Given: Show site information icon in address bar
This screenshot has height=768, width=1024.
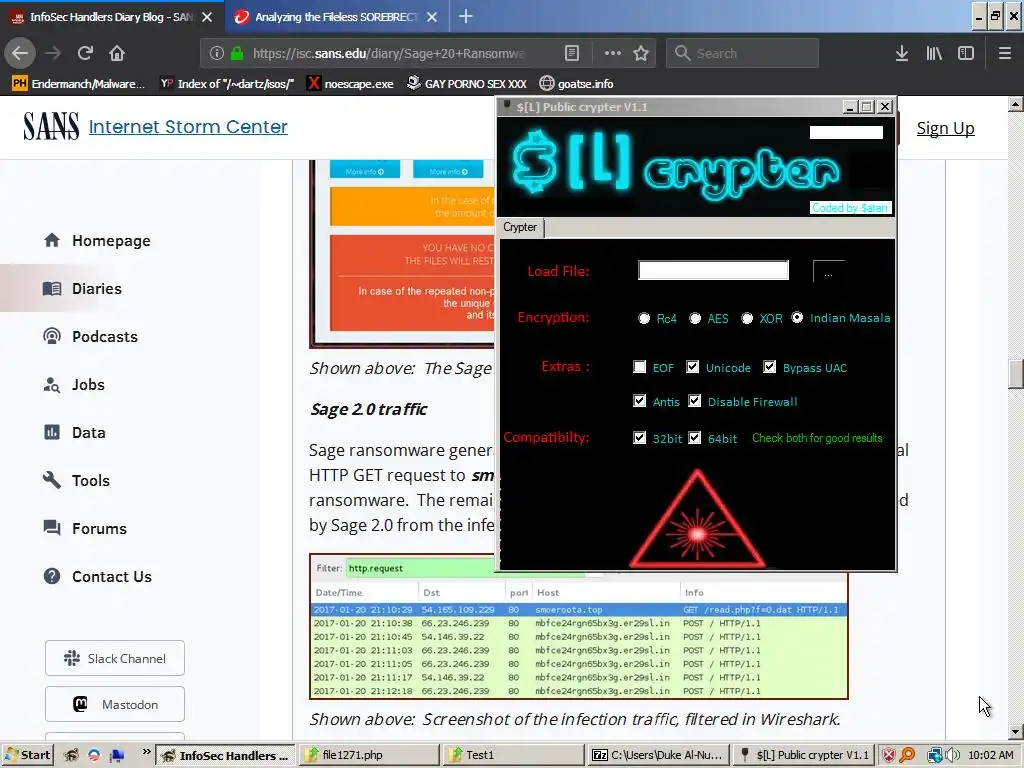Looking at the screenshot, I should click(x=217, y=53).
